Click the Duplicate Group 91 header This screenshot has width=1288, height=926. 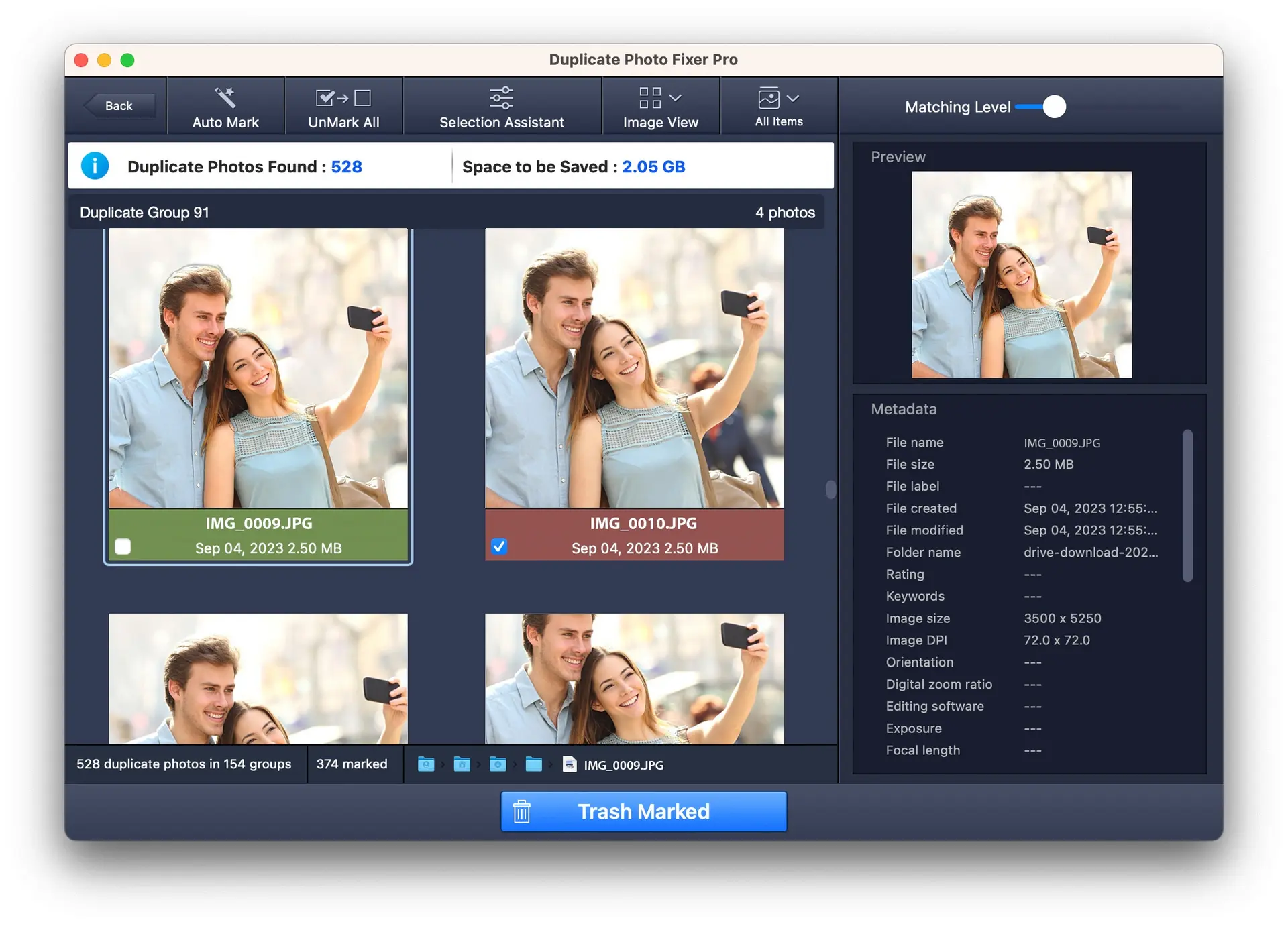(x=446, y=212)
